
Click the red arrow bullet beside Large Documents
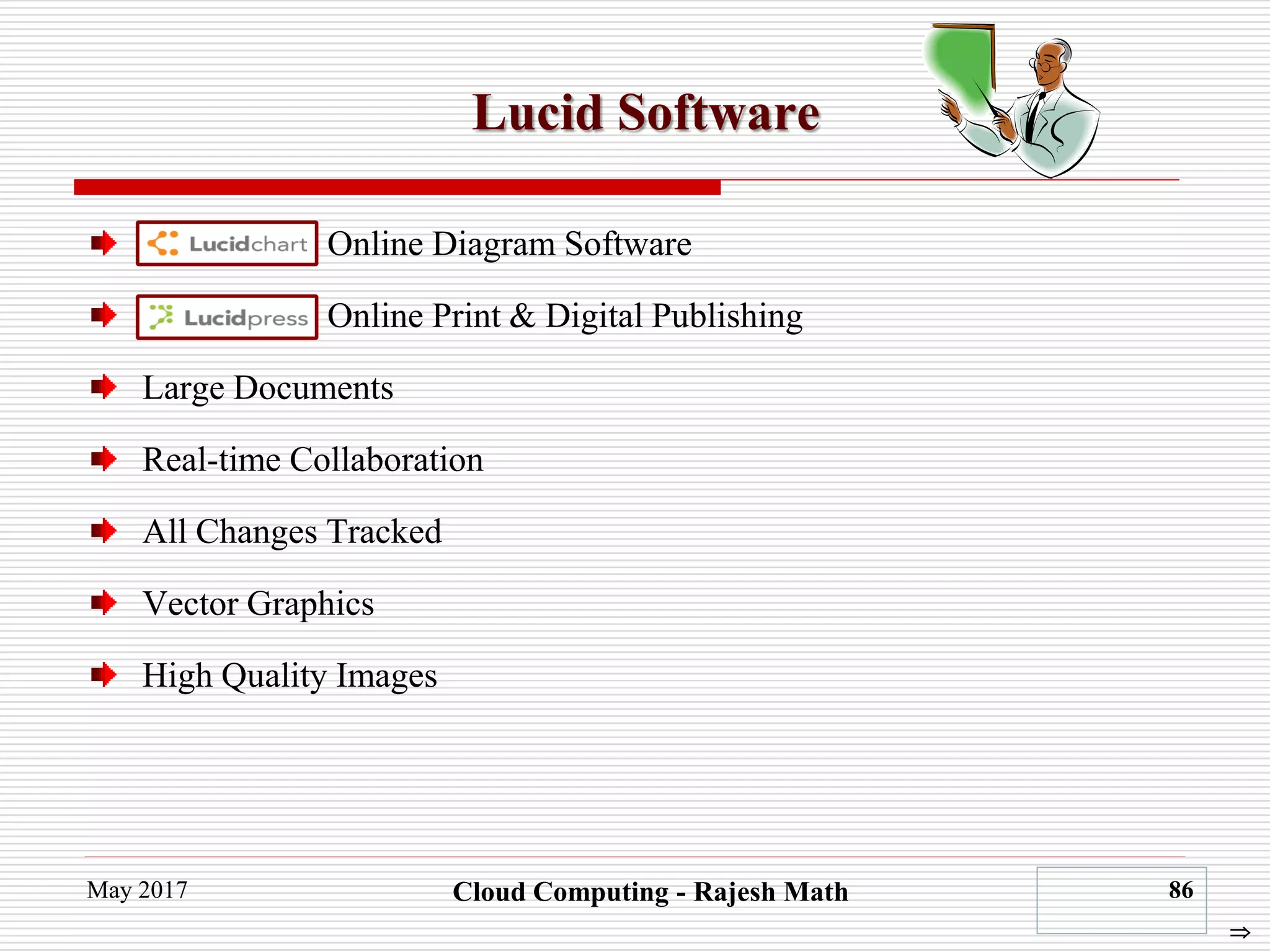(x=104, y=387)
